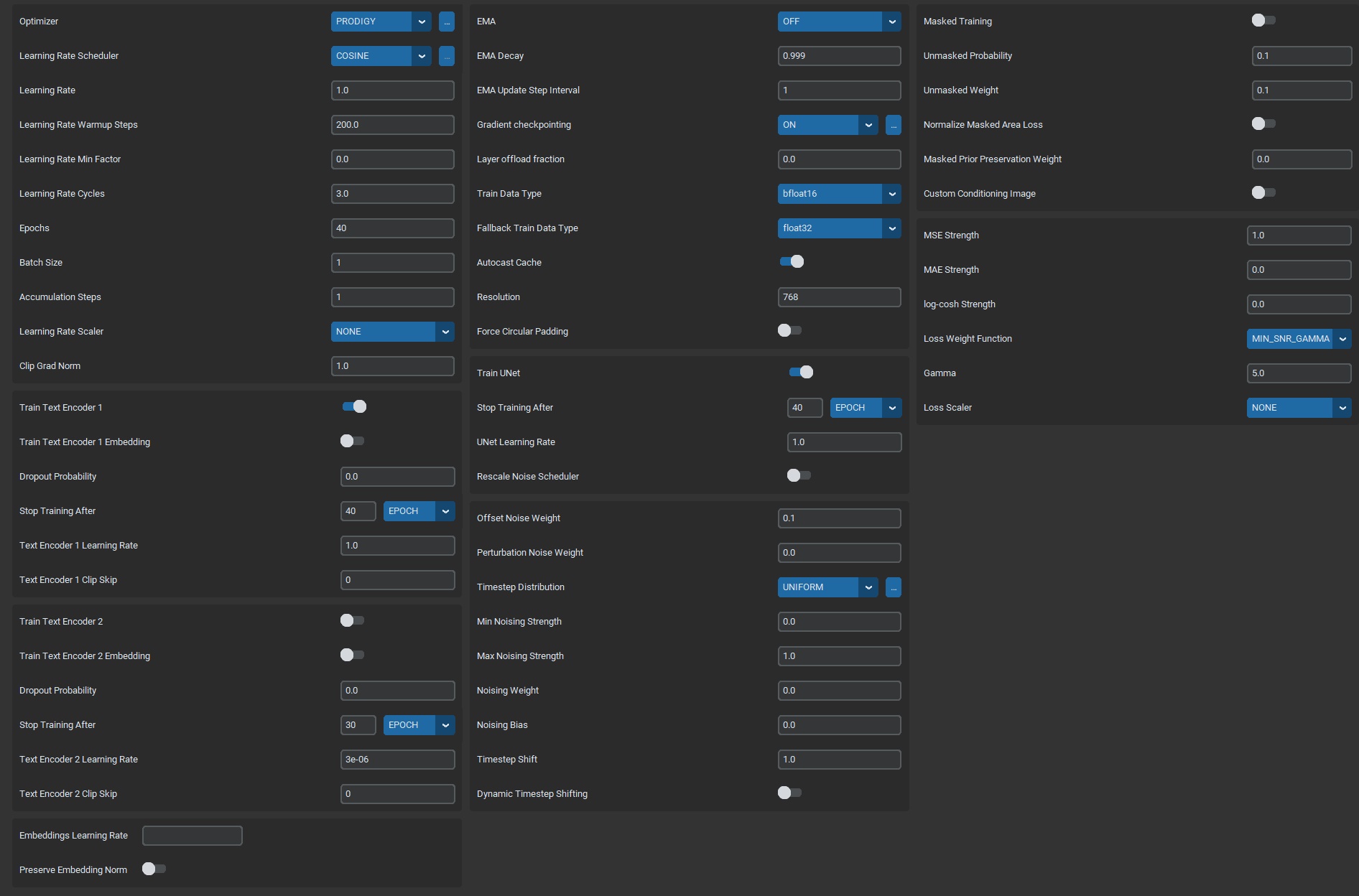The height and width of the screenshot is (896, 1359).
Task: Open Text Encoder 1 Stop Training After unit dropdown
Action: pos(419,511)
